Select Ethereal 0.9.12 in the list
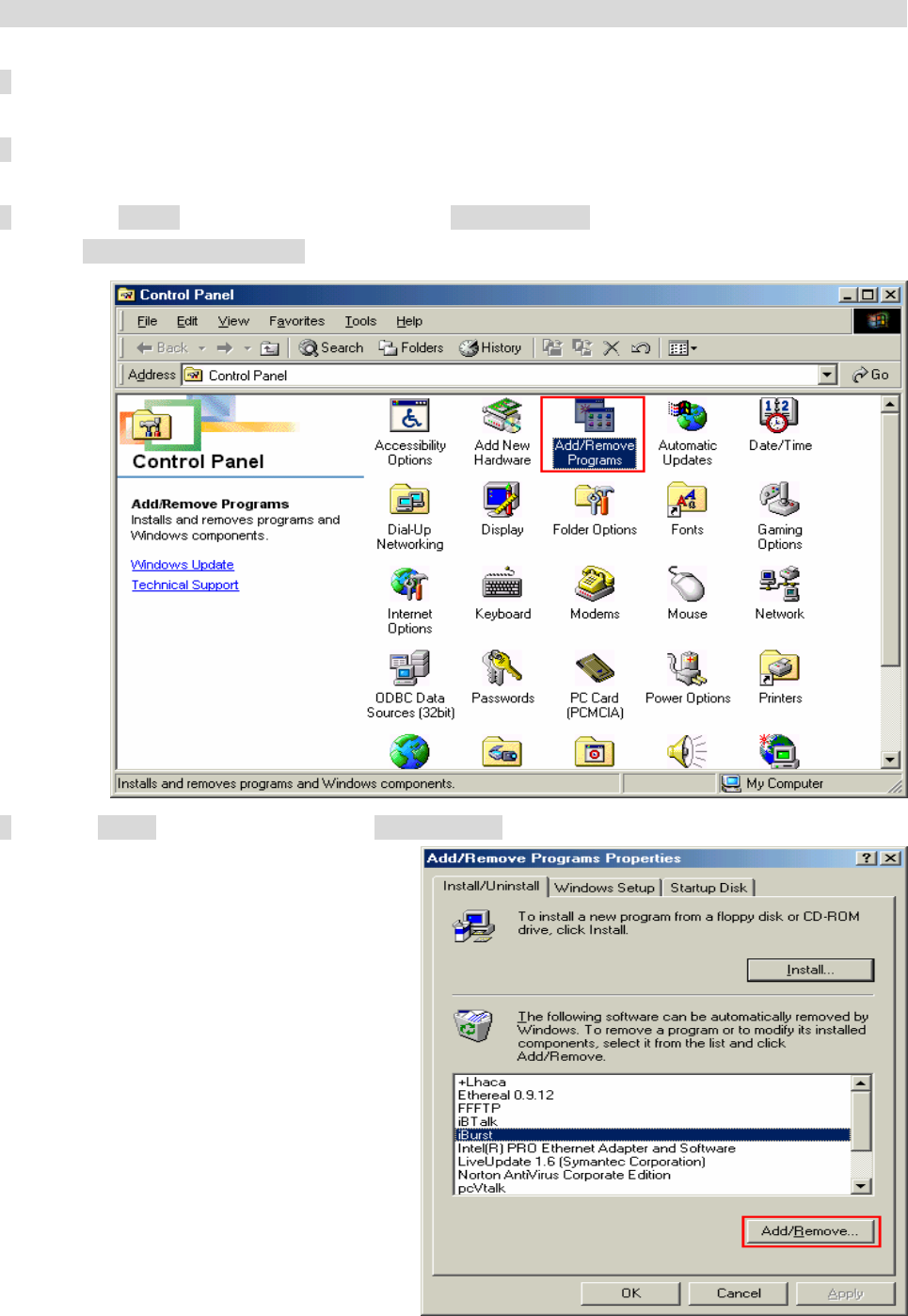This screenshot has height=1316, width=908. click(652, 1096)
